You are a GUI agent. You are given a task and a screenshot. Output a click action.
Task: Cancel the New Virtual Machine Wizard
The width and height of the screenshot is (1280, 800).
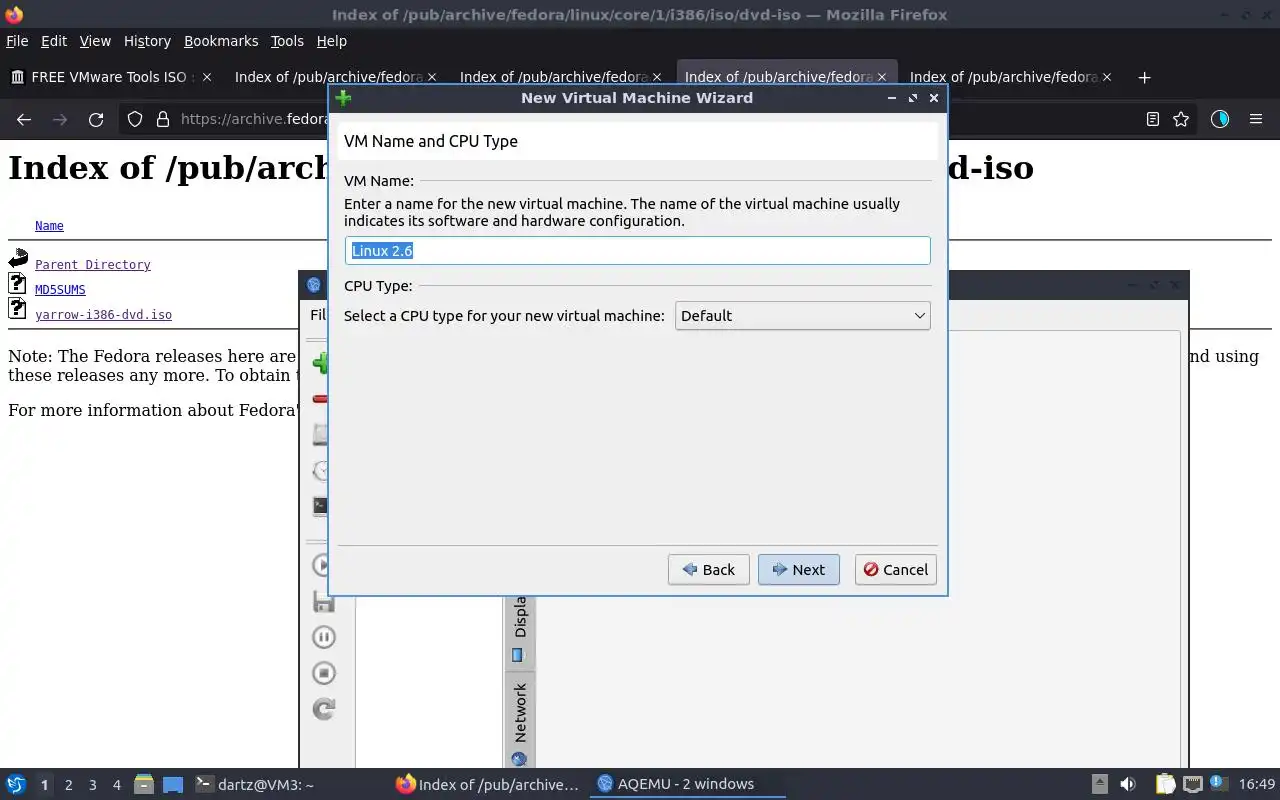pos(895,570)
